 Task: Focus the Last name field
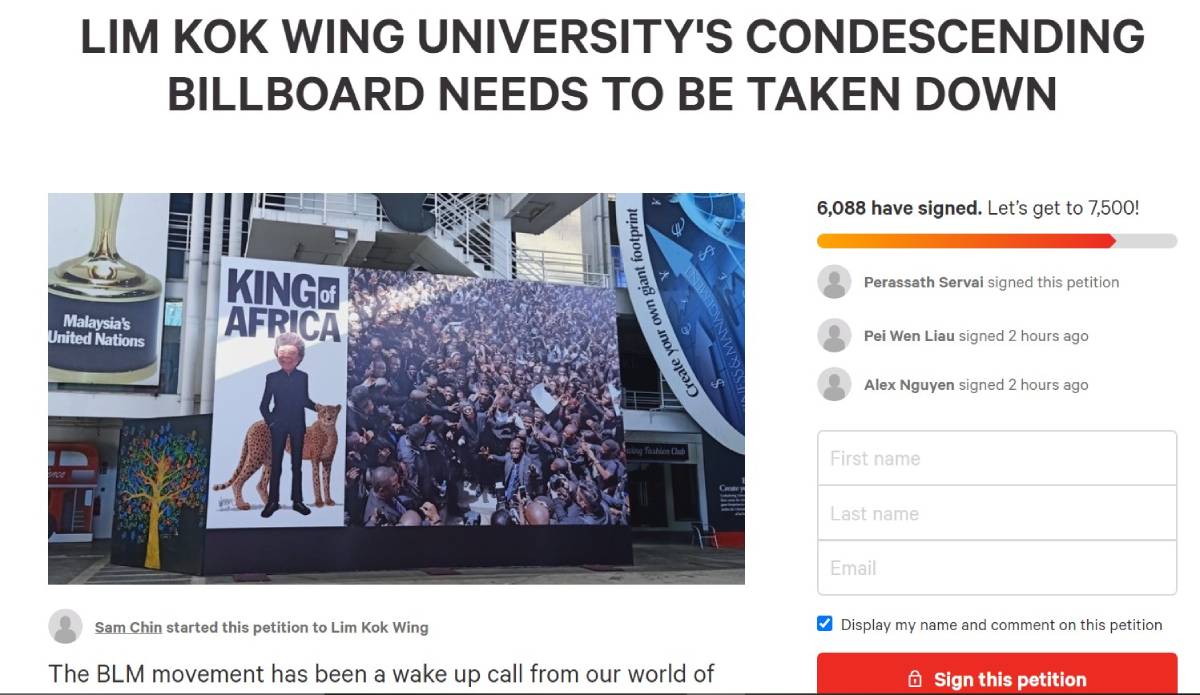click(x=997, y=513)
